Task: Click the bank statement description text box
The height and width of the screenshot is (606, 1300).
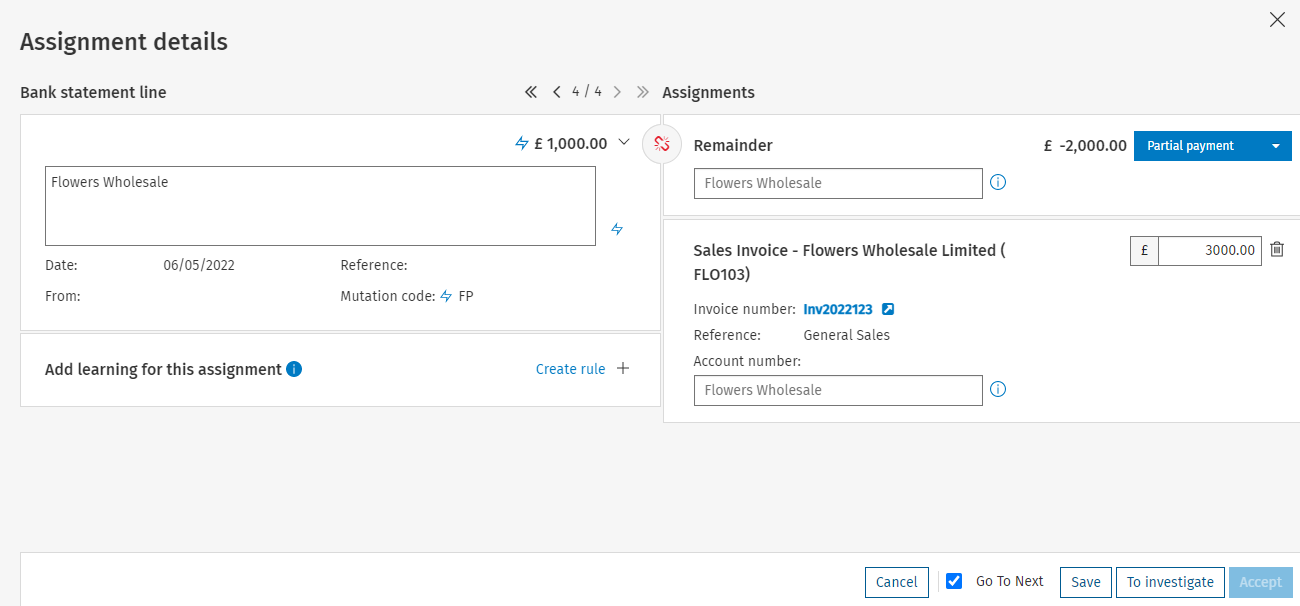Action: coord(320,206)
